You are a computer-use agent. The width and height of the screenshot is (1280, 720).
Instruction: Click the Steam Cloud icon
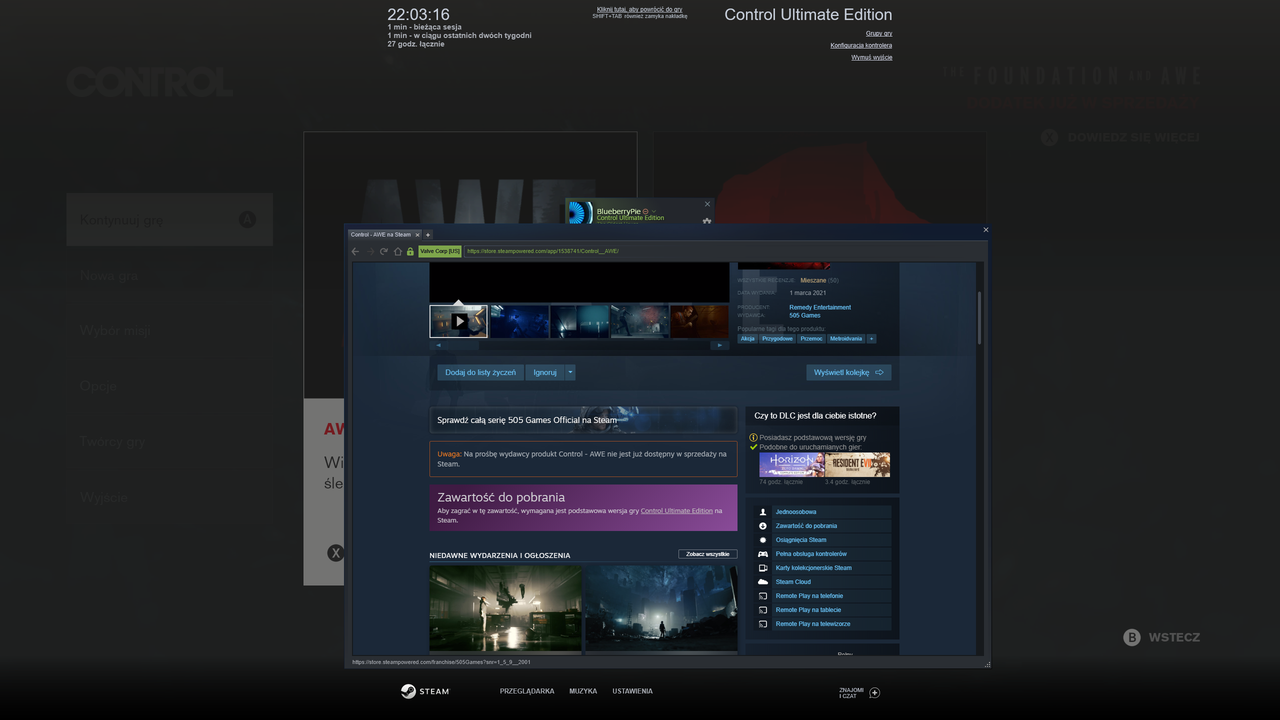[763, 582]
